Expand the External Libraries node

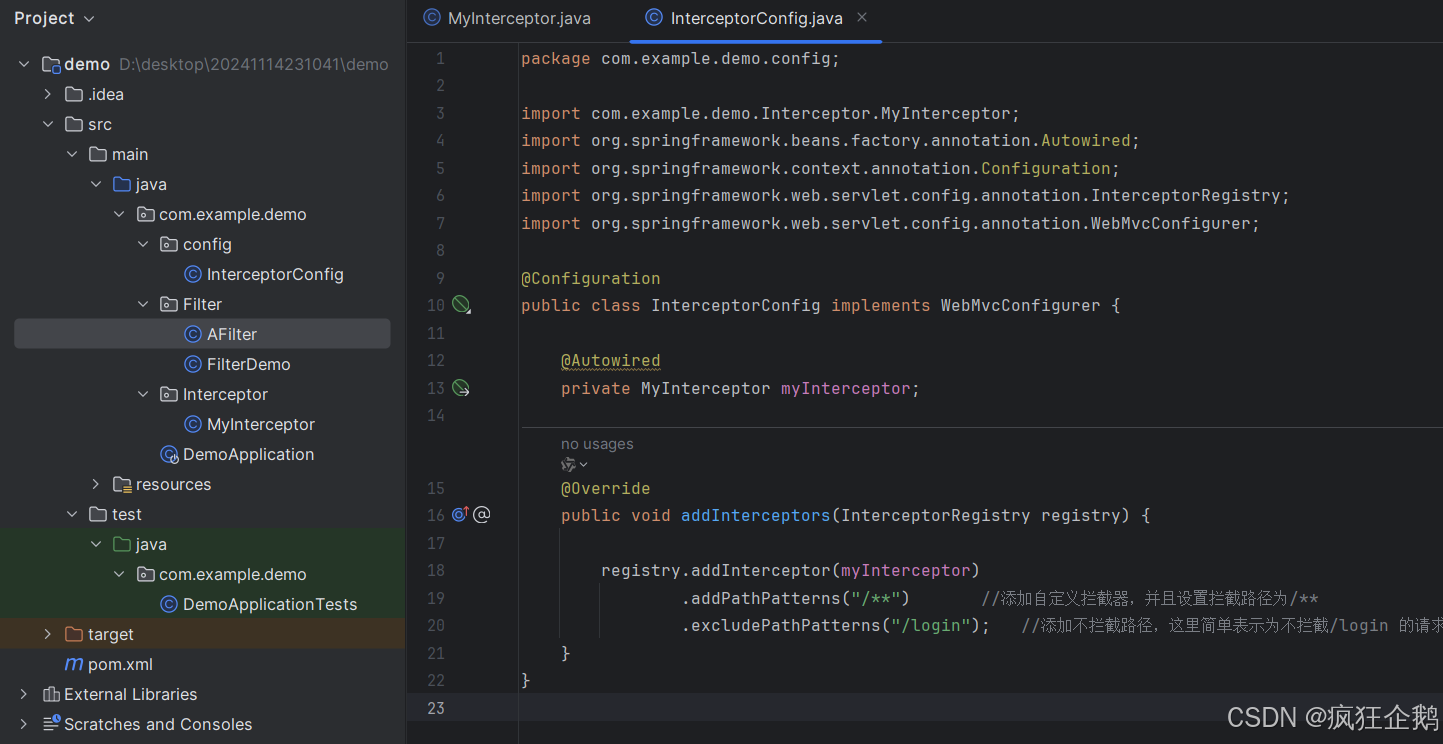pyautogui.click(x=22, y=694)
